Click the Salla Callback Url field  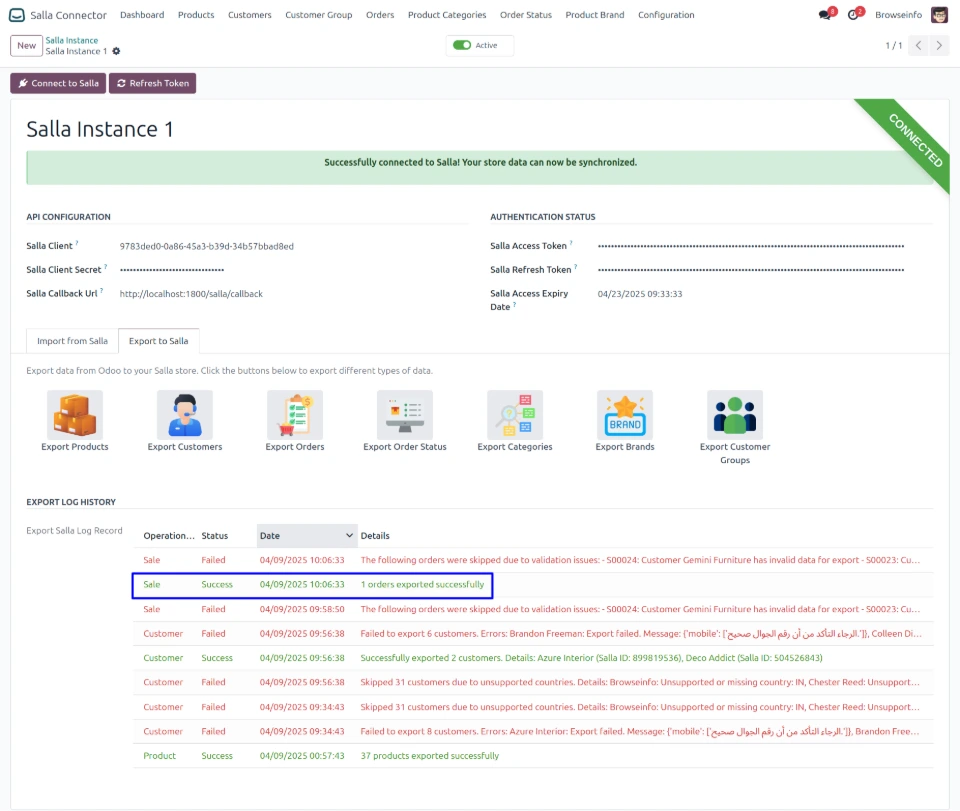pos(191,294)
